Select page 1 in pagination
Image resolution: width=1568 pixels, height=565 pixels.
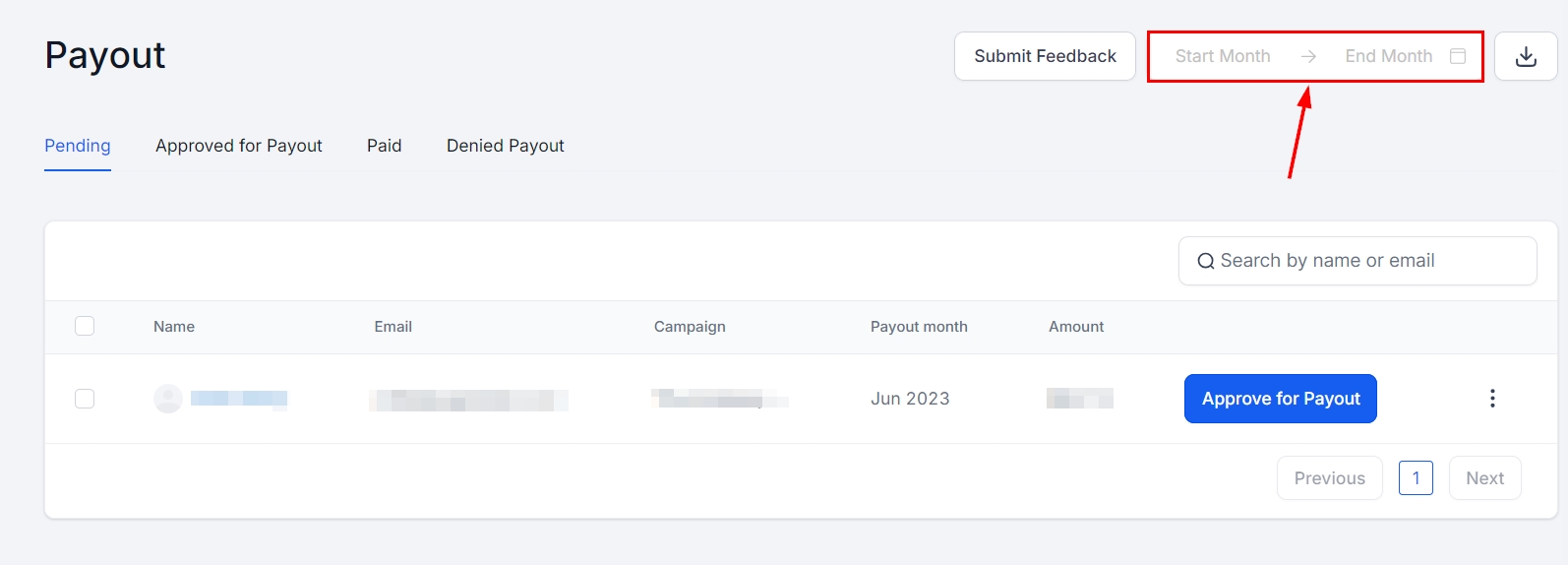pos(1416,478)
